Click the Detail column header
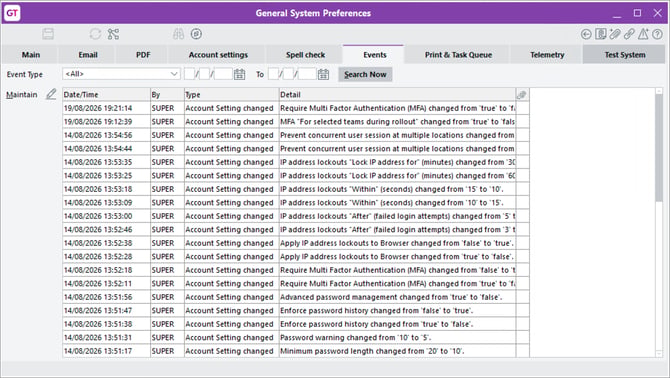 pyautogui.click(x=397, y=94)
